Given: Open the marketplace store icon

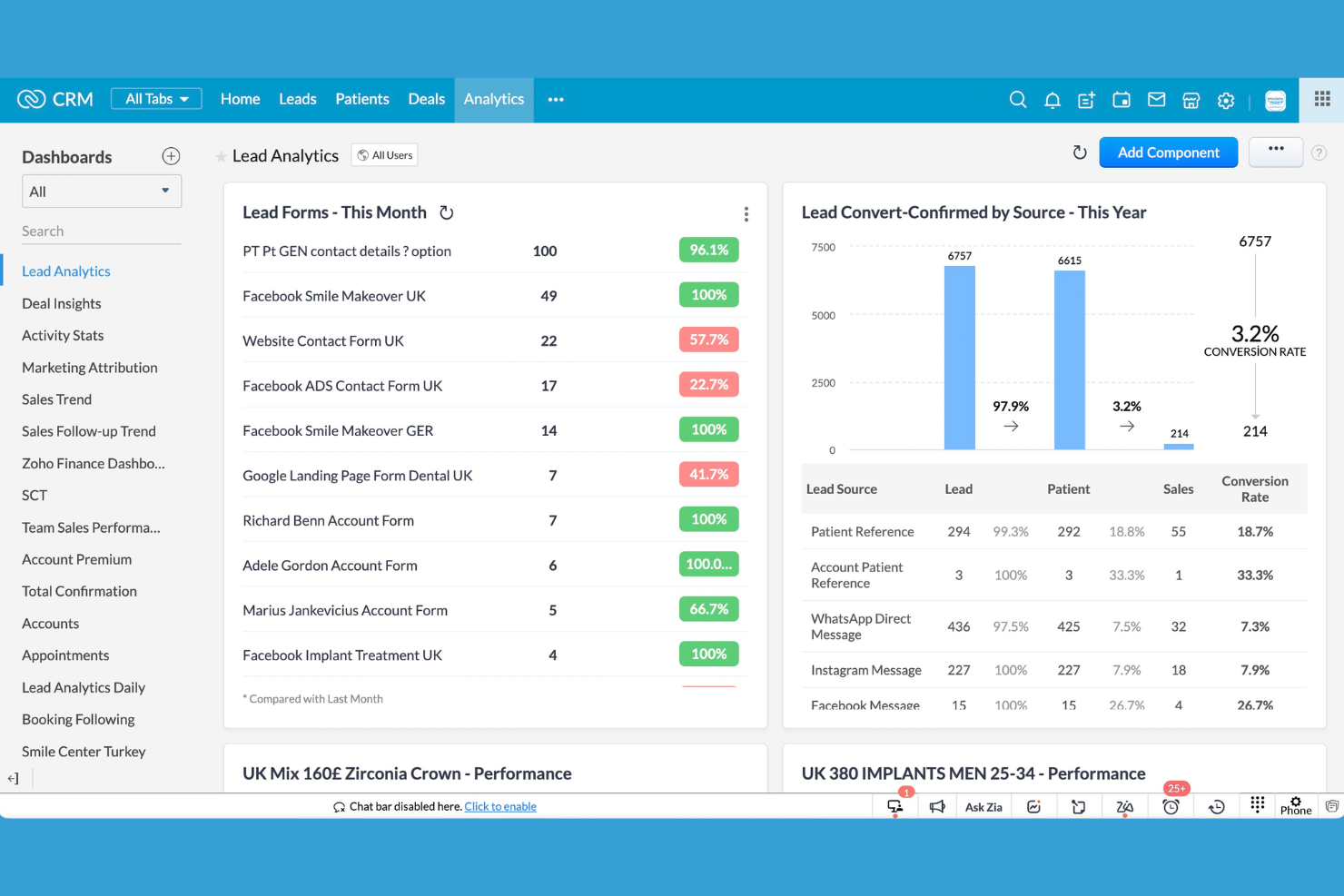Looking at the screenshot, I should [x=1191, y=100].
